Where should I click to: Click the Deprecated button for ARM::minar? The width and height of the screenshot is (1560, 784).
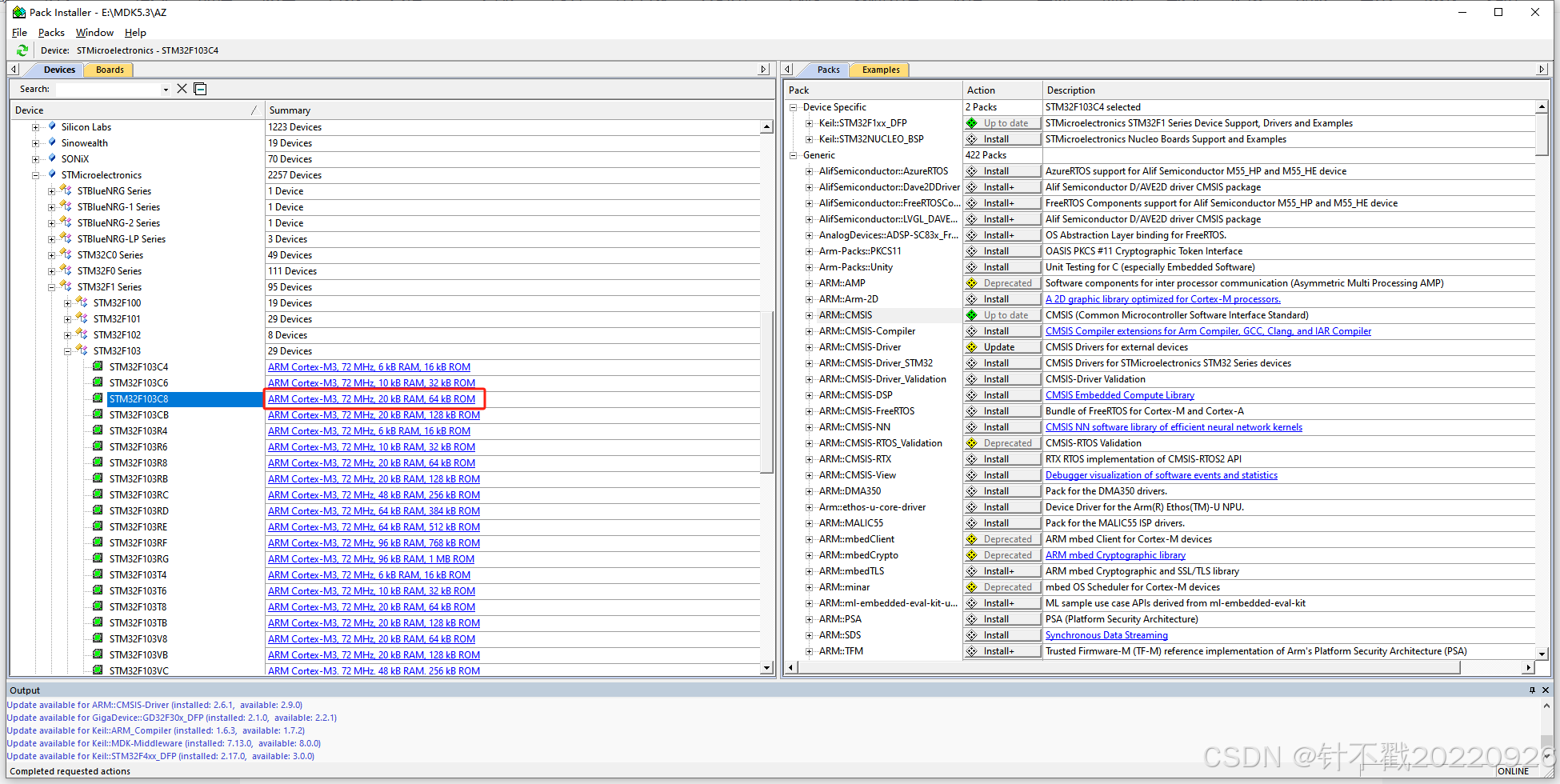(x=1002, y=587)
